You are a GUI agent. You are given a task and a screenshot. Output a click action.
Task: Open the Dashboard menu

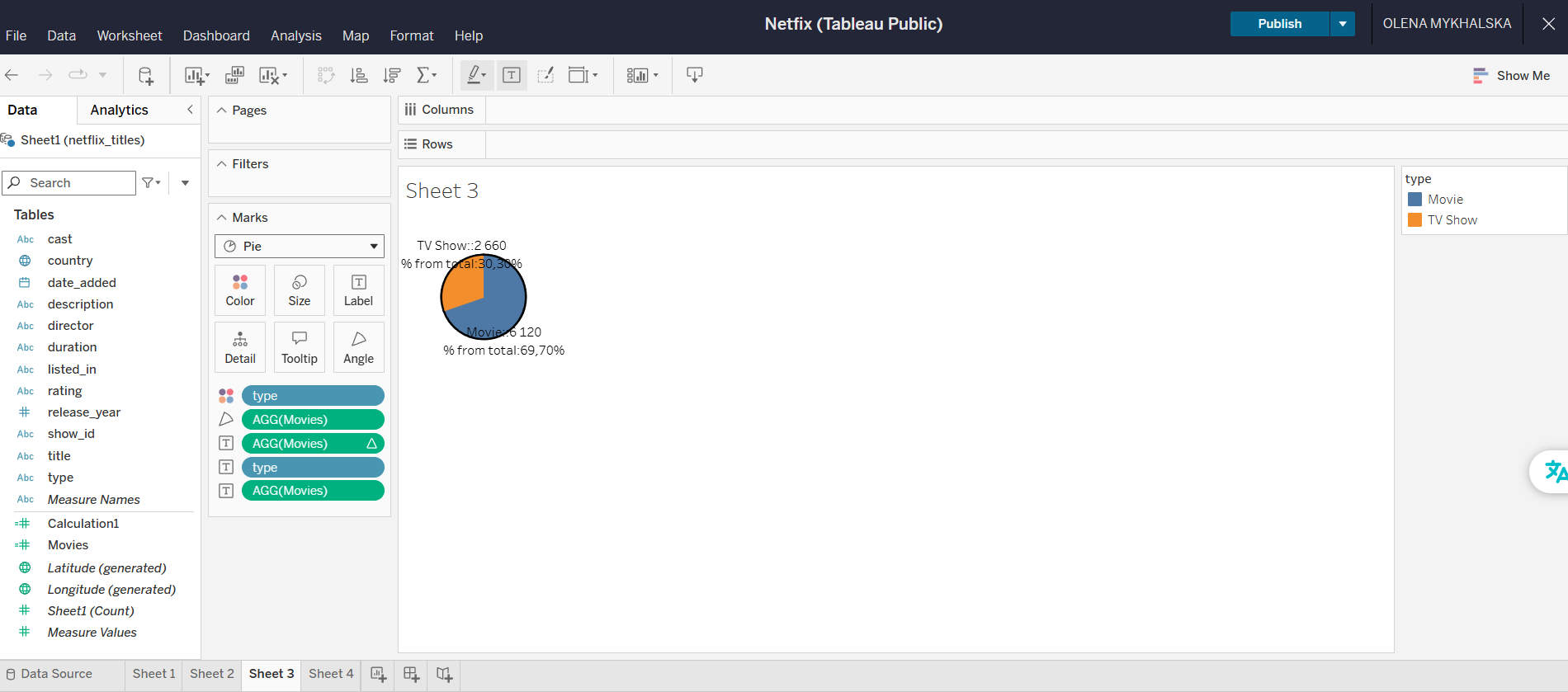coord(216,35)
